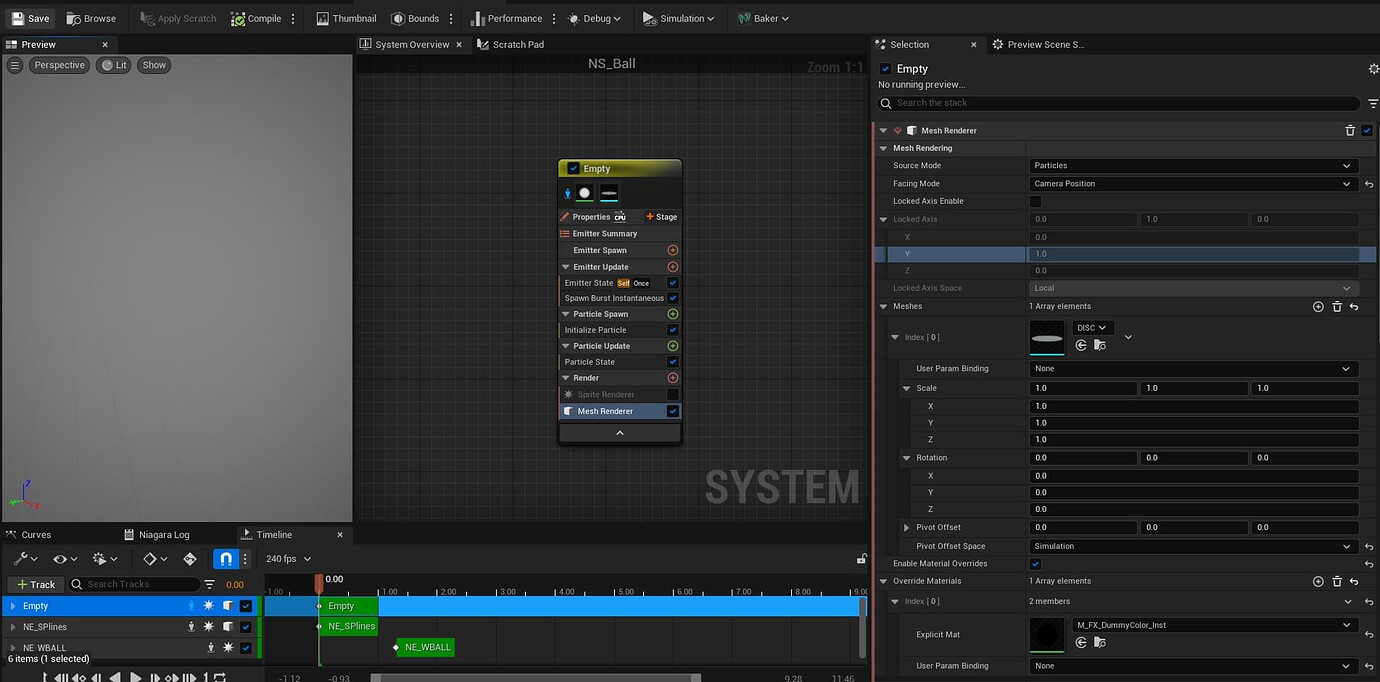Generate a Thumbnail from toolbar
The width and height of the screenshot is (1380, 682).
322,18
